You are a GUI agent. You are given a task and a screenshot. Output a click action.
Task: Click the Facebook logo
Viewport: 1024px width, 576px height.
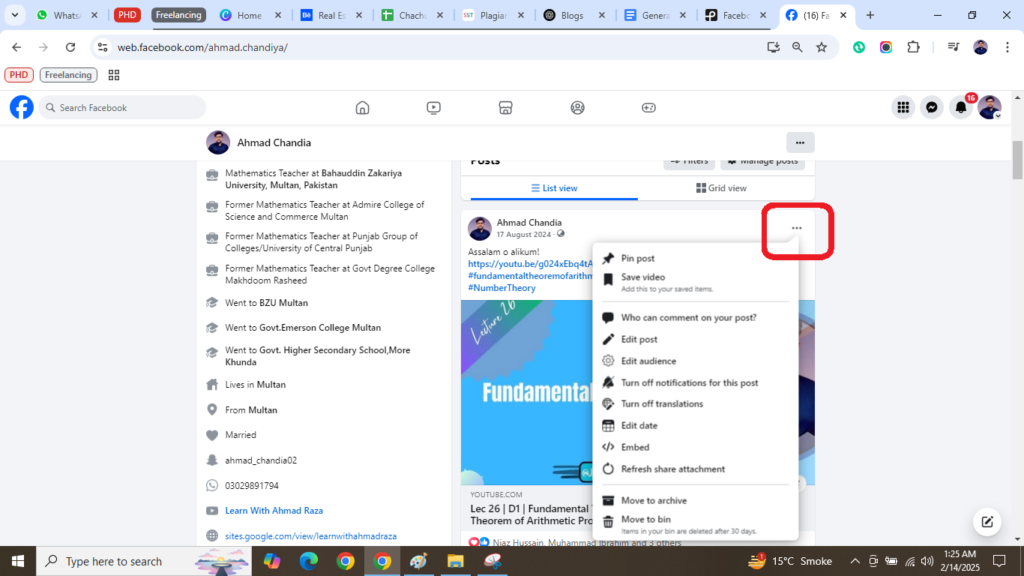tap(21, 107)
